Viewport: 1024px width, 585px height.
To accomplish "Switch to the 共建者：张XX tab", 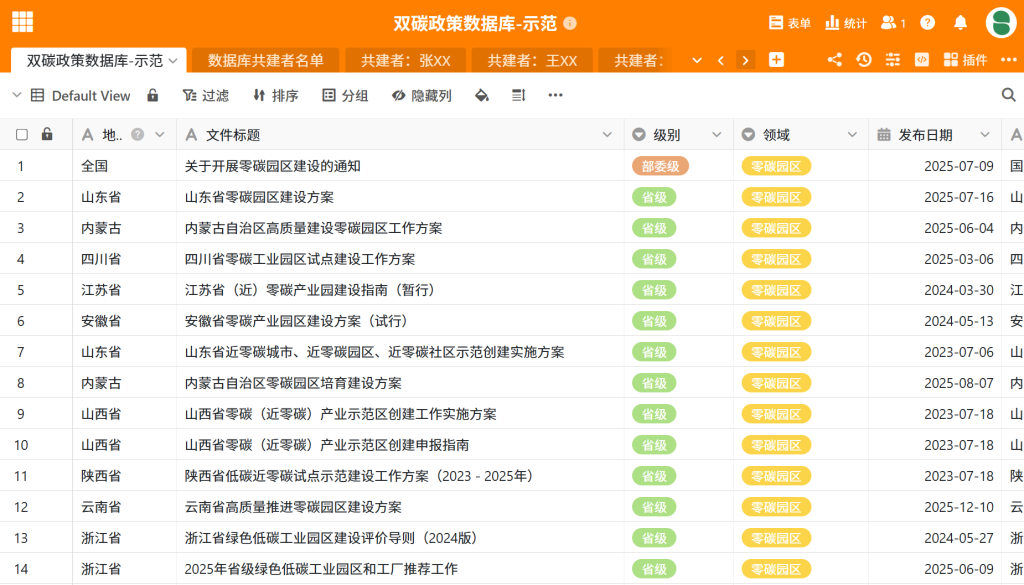I will [x=409, y=60].
